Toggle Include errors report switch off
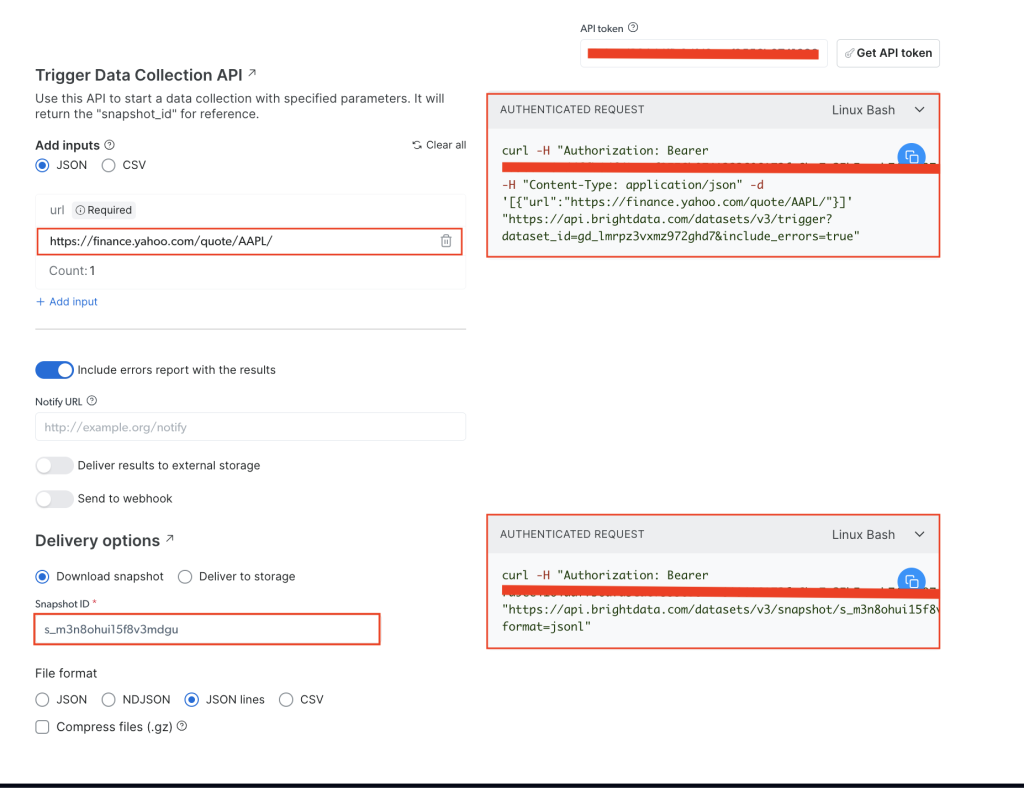1024x788 pixels. click(x=55, y=370)
